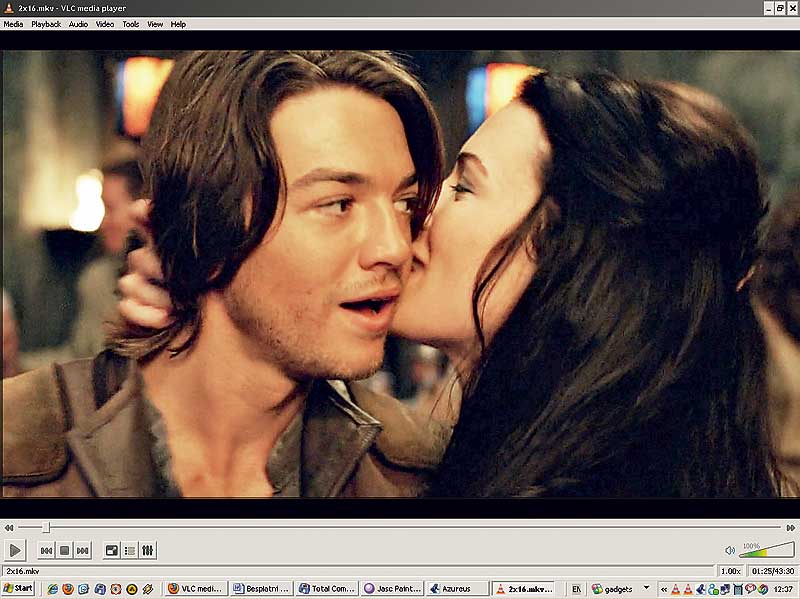Image resolution: width=800 pixels, height=599 pixels.
Task: Click the video display area
Action: click(400, 273)
